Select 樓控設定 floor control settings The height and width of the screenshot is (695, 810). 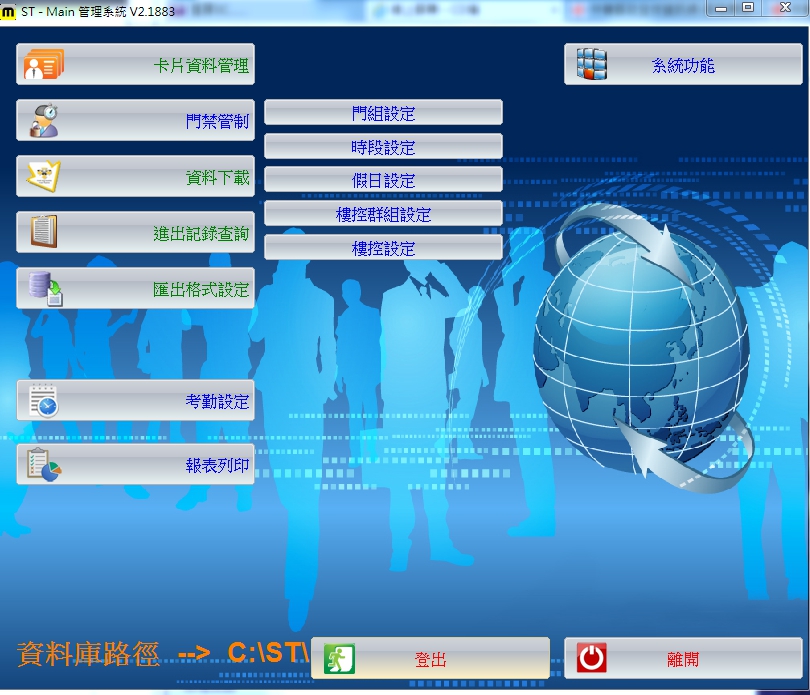[x=383, y=248]
